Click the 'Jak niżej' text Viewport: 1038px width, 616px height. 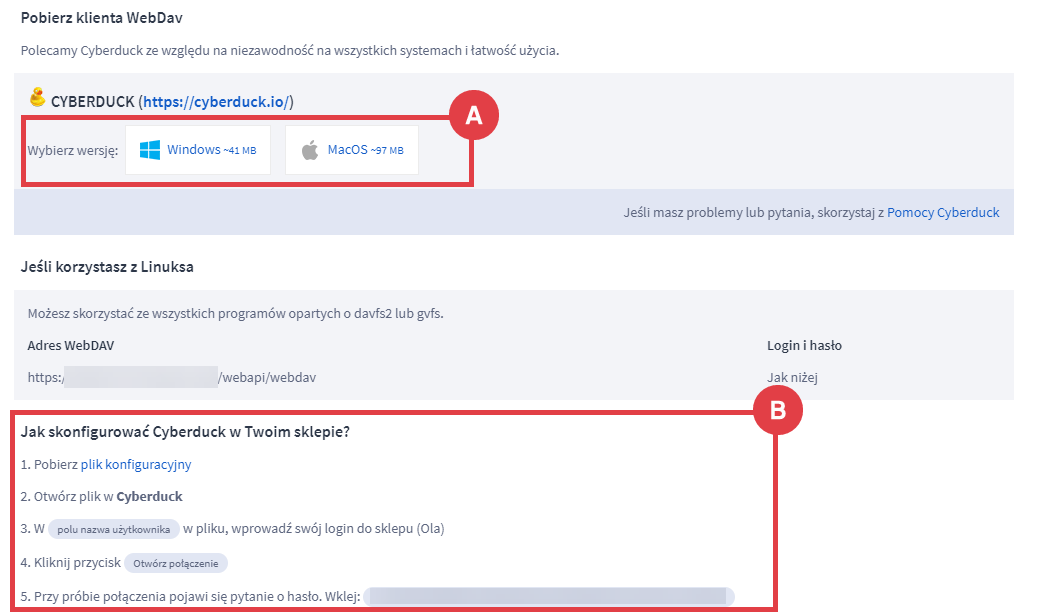793,377
